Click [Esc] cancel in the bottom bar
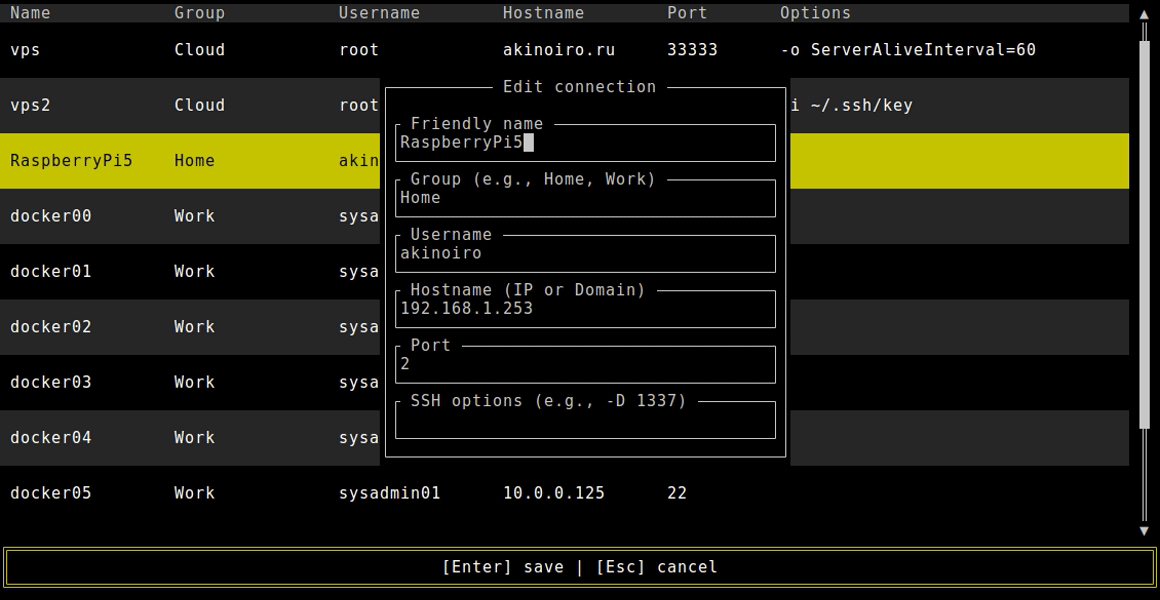Image resolution: width=1160 pixels, height=600 pixels. pos(655,566)
